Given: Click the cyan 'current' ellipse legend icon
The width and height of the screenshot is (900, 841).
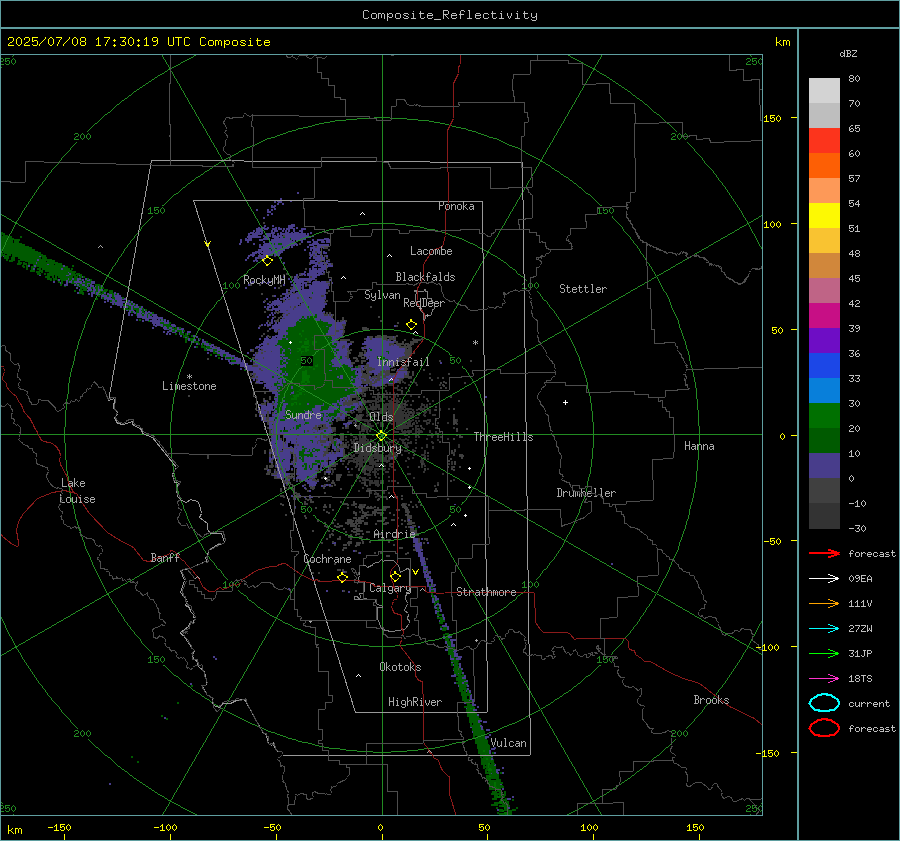Looking at the screenshot, I should [824, 703].
